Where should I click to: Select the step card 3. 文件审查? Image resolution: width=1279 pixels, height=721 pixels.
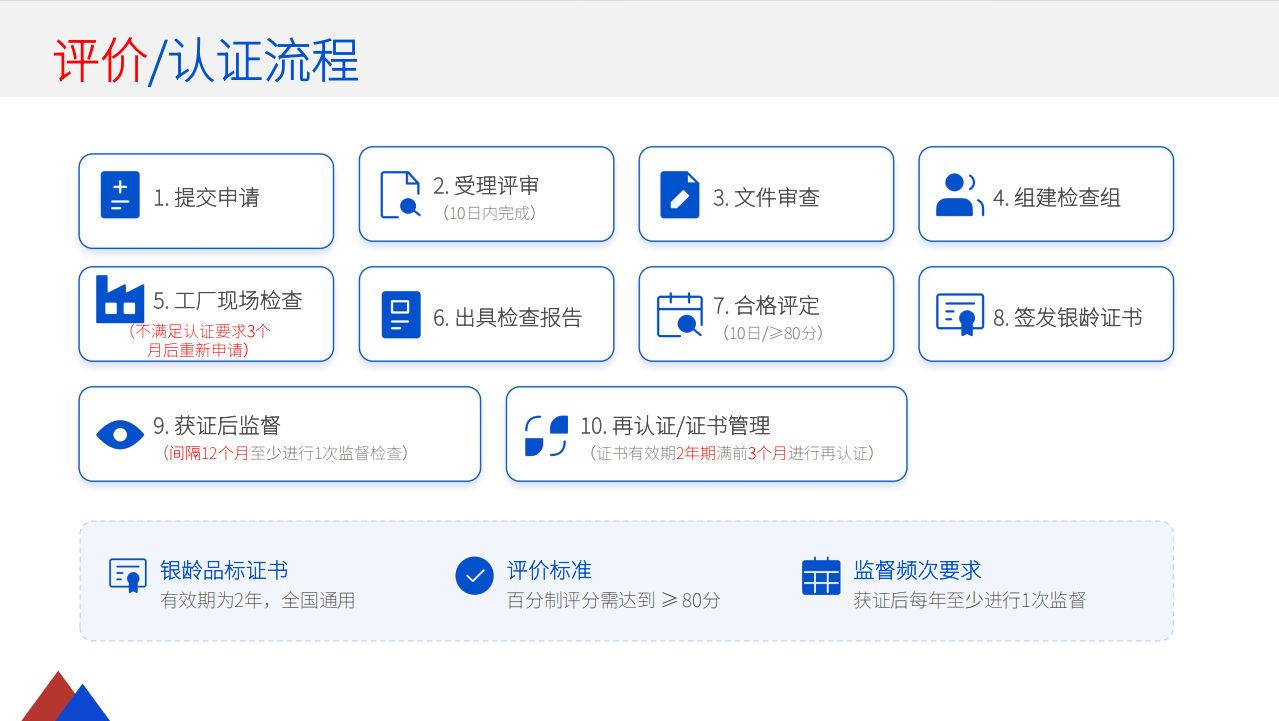(x=766, y=194)
